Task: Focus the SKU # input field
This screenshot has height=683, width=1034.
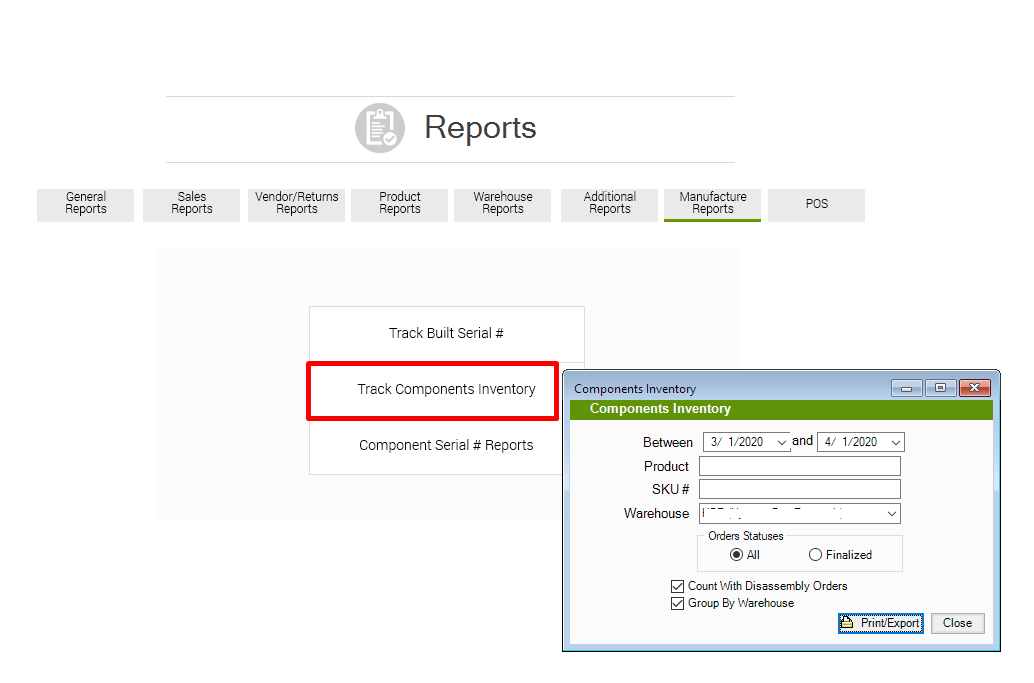Action: (799, 489)
